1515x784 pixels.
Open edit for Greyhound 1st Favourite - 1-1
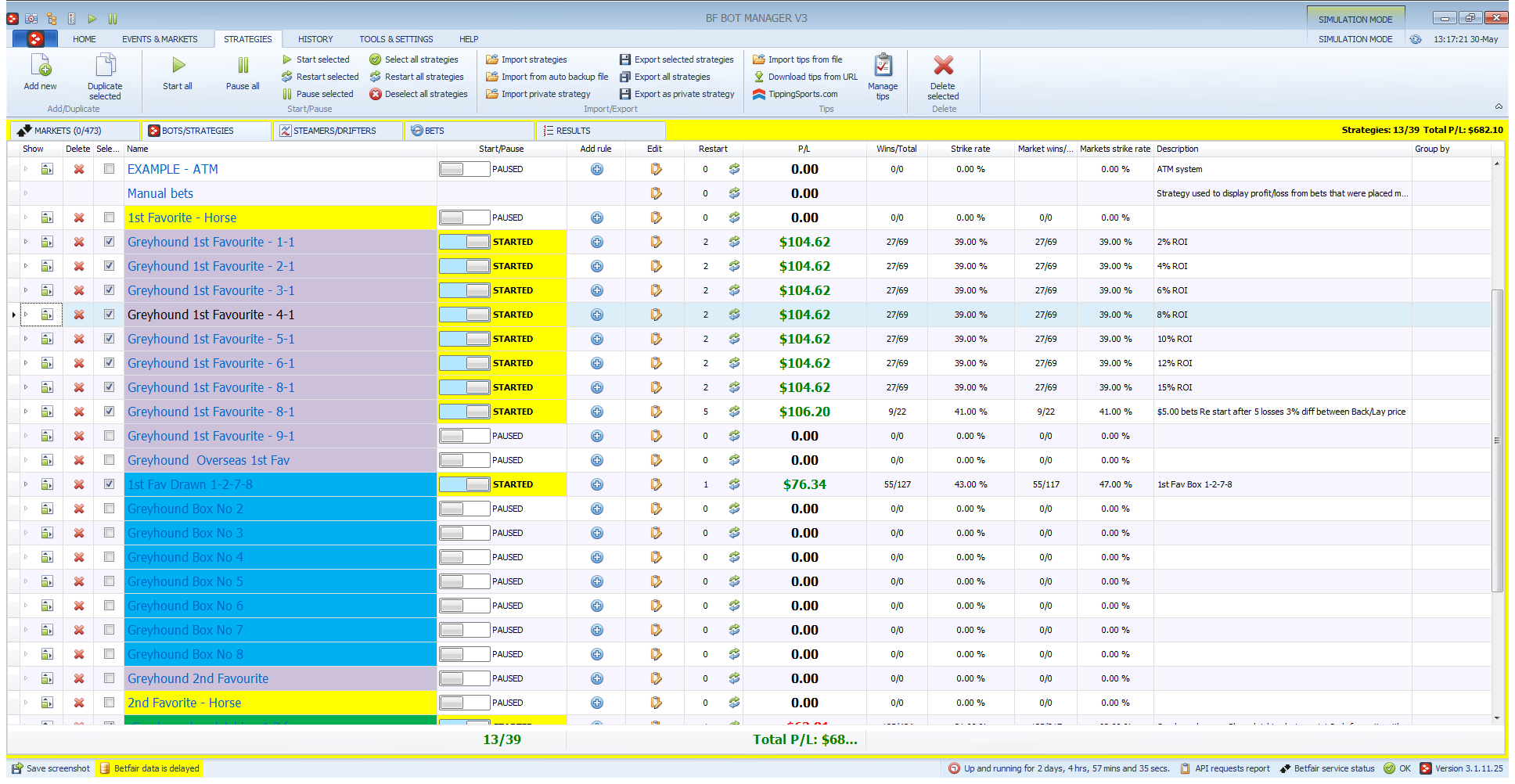coord(656,242)
